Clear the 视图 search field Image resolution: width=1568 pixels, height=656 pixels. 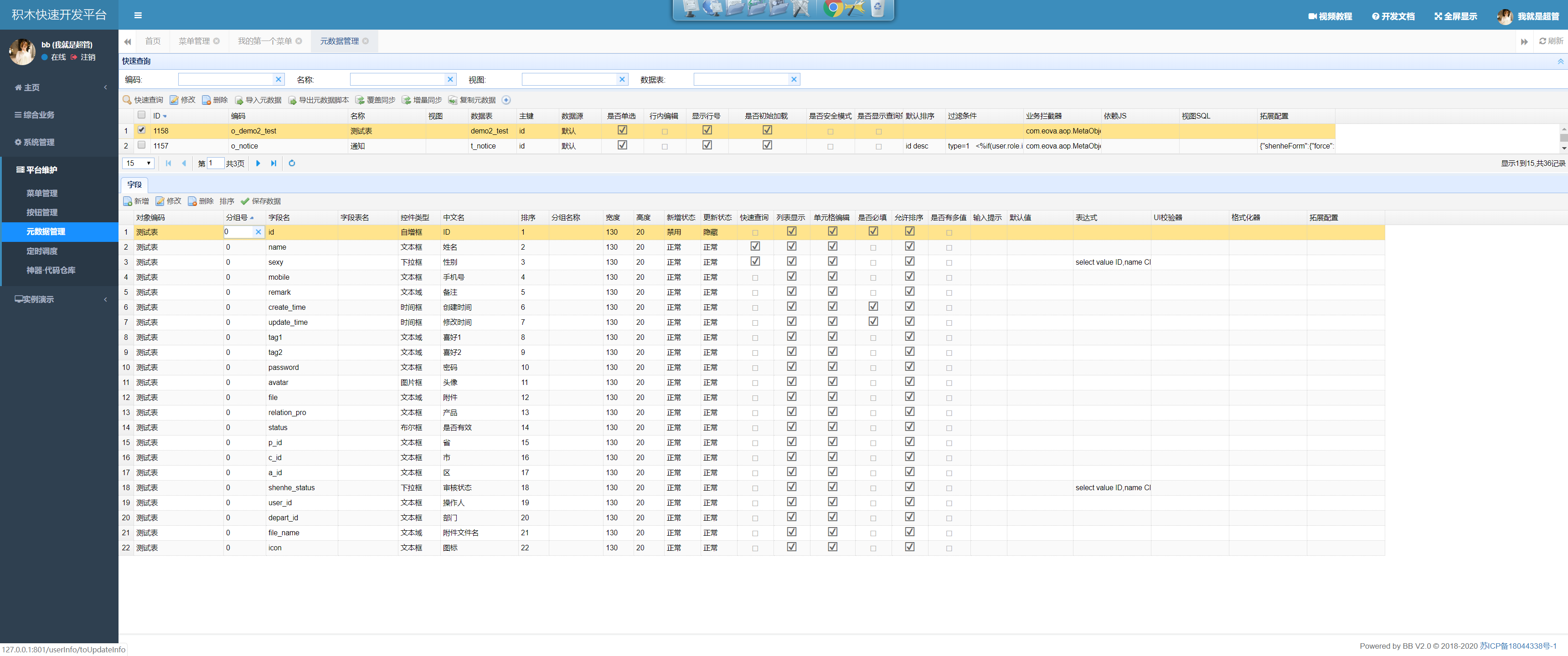(622, 79)
